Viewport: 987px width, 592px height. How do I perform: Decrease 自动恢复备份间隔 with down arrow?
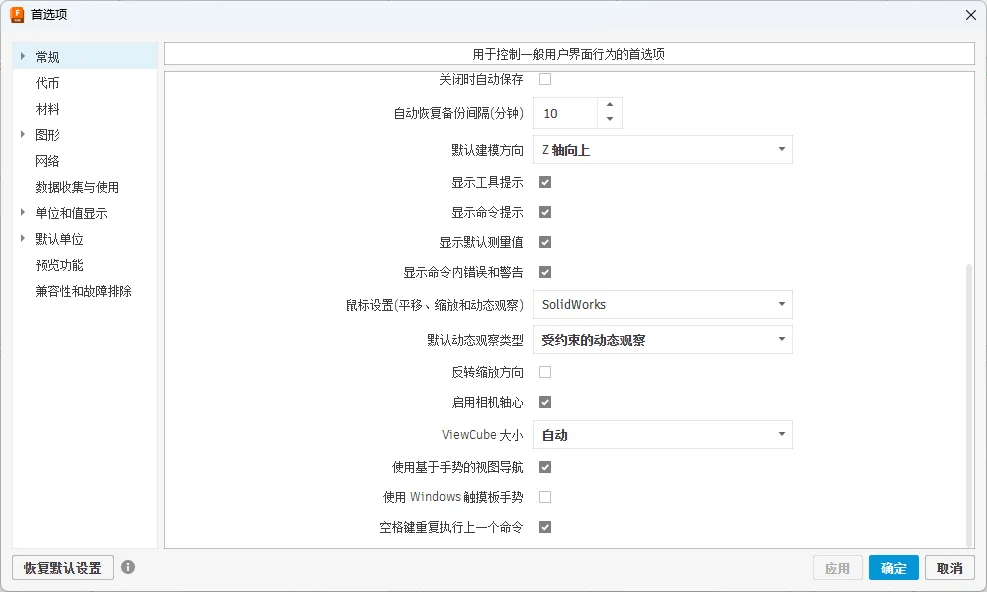[610, 120]
